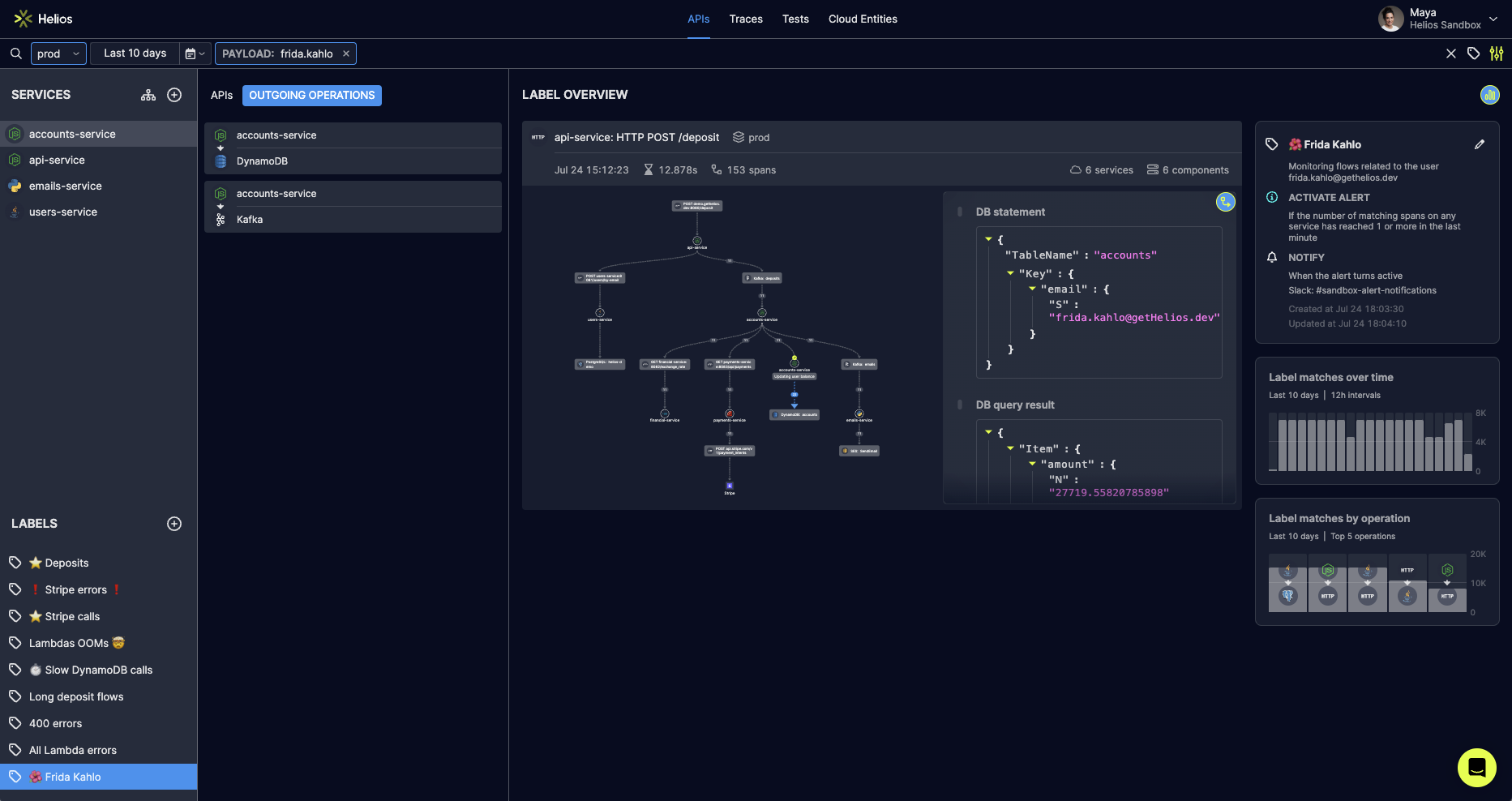The height and width of the screenshot is (801, 1512).
Task: Remove the PAYLOAD frida.kahlo filter
Action: coord(346,54)
